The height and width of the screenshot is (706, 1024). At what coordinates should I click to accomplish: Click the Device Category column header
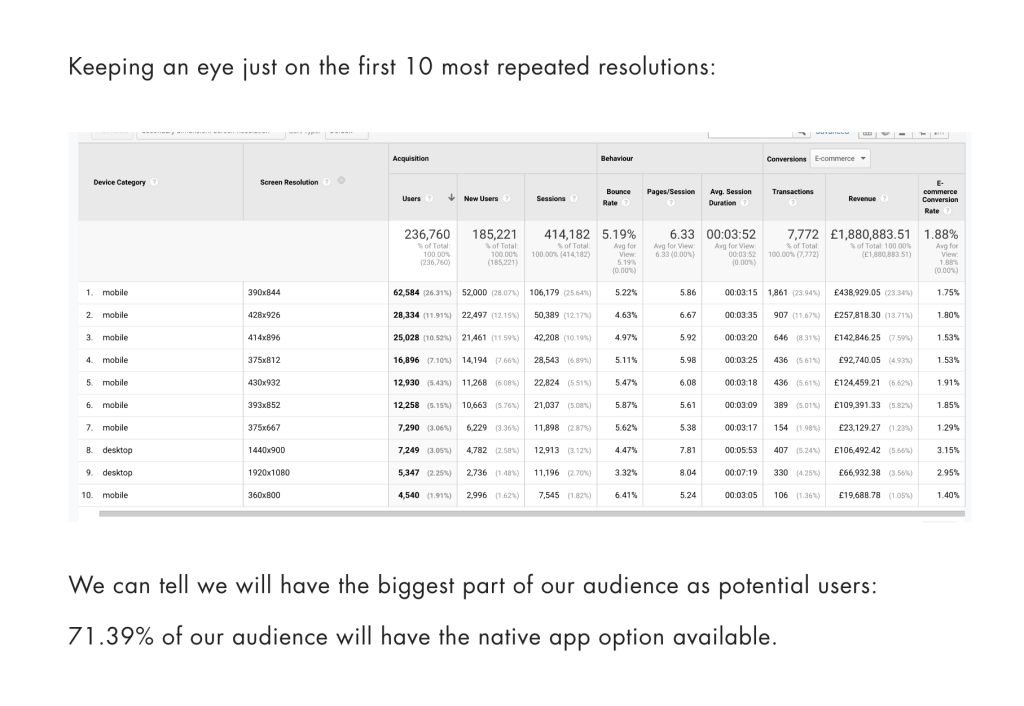pos(117,182)
